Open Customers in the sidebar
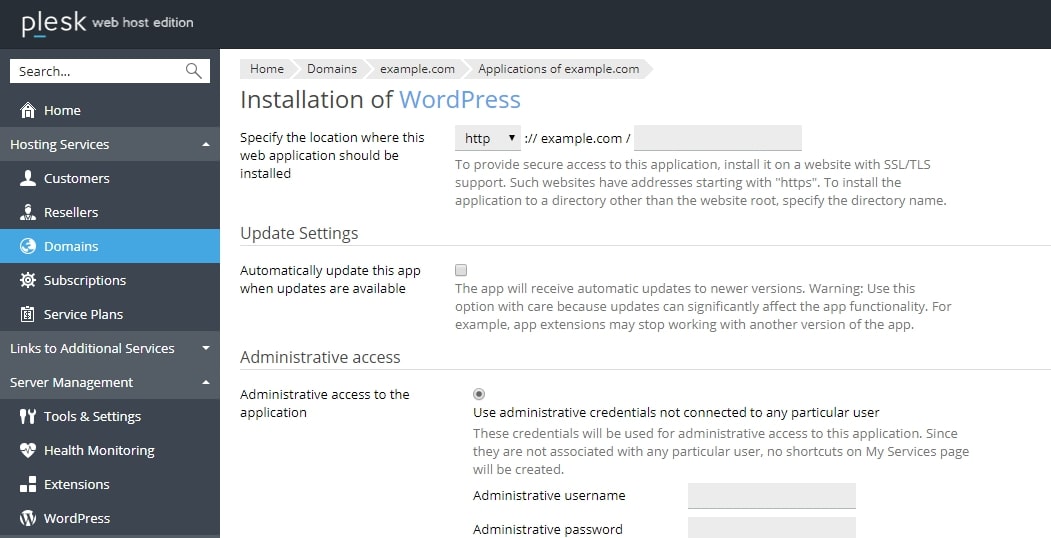Screen dimensions: 1051x538 point(110,178)
